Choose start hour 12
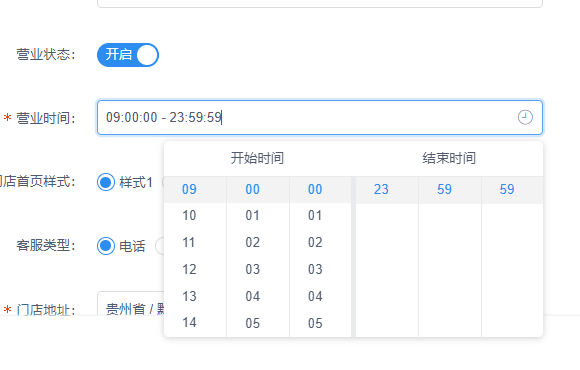 pos(195,269)
